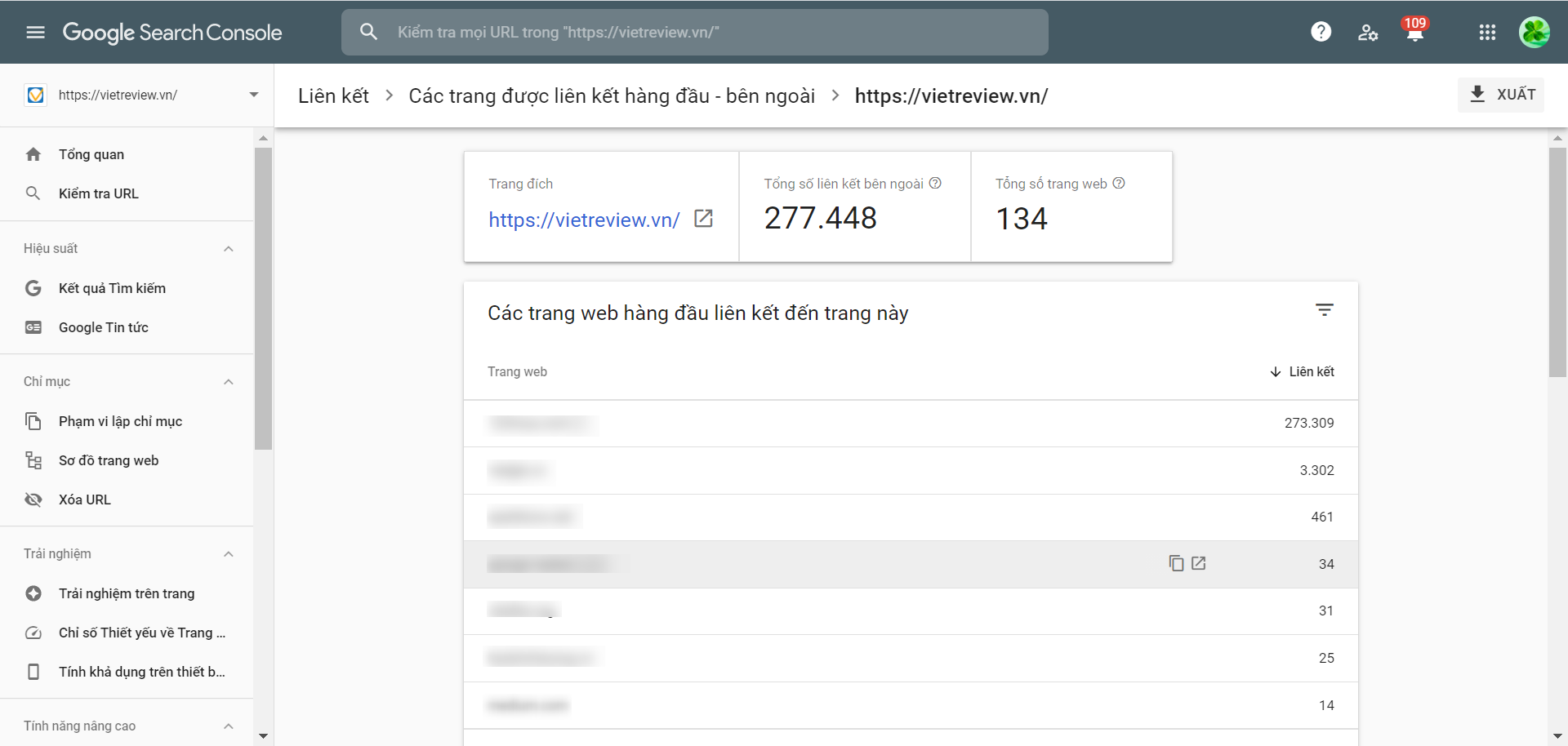Image resolution: width=1568 pixels, height=746 pixels.
Task: Click the Liên kết breadcrumb
Action: [x=333, y=95]
